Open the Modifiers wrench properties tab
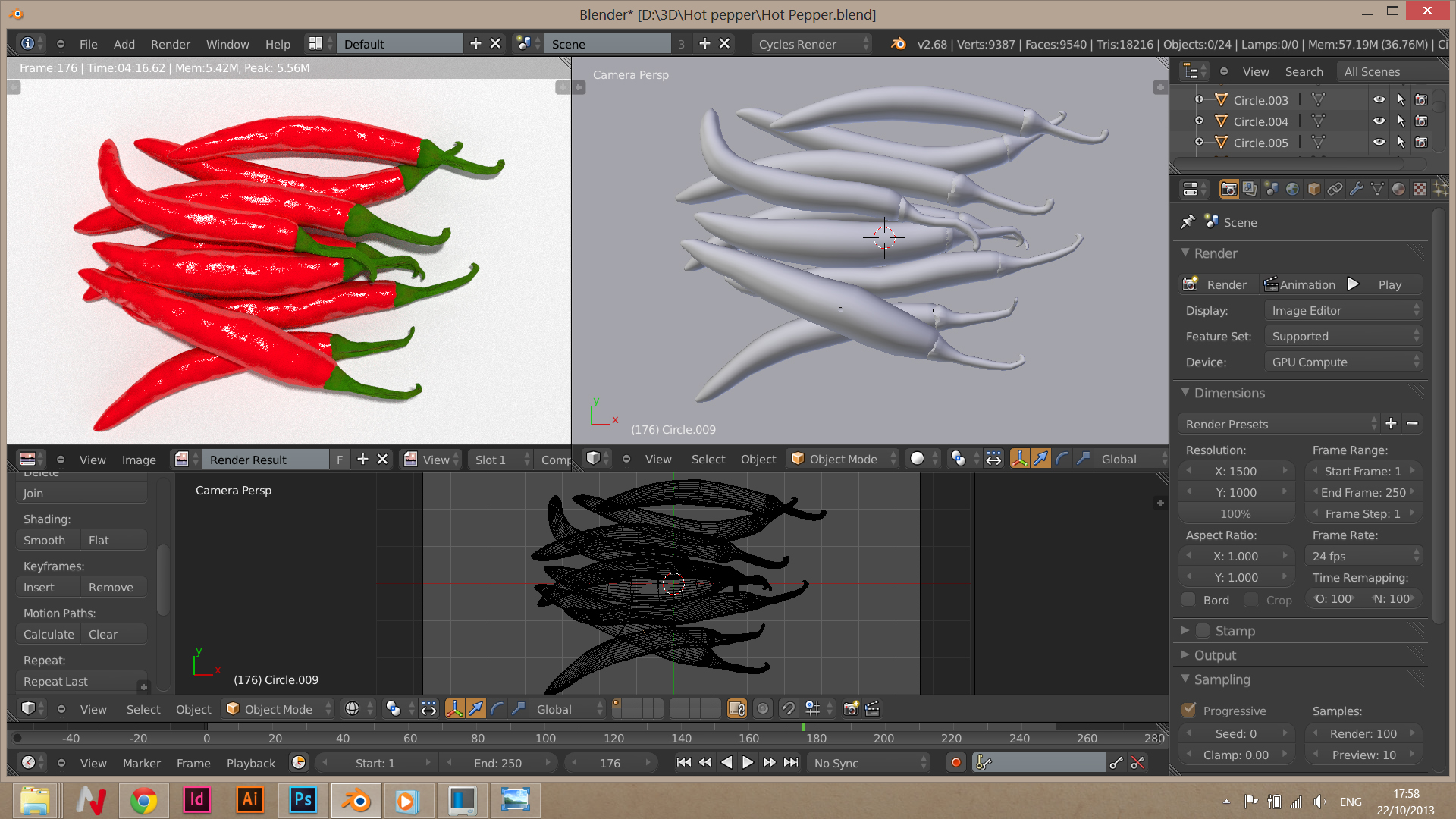Image resolution: width=1456 pixels, height=819 pixels. tap(1357, 189)
